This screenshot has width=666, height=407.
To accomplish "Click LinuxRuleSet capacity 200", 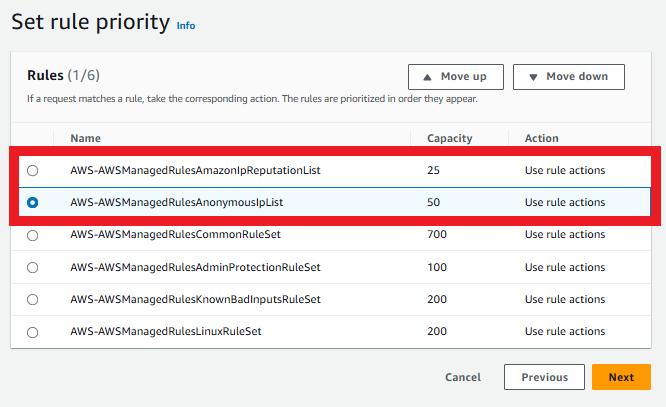I will point(437,331).
